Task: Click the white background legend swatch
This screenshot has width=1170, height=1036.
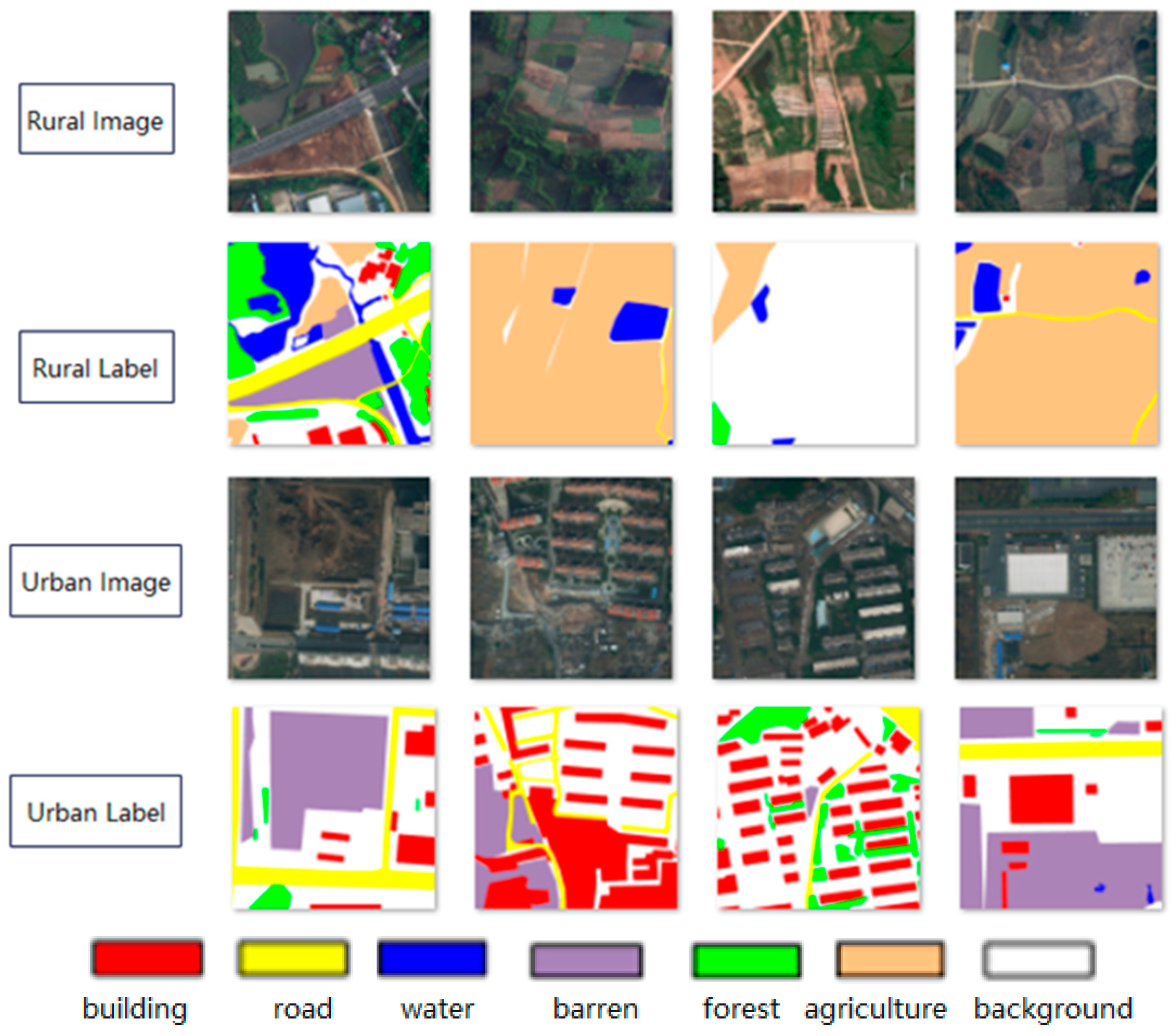Action: pos(1039,959)
